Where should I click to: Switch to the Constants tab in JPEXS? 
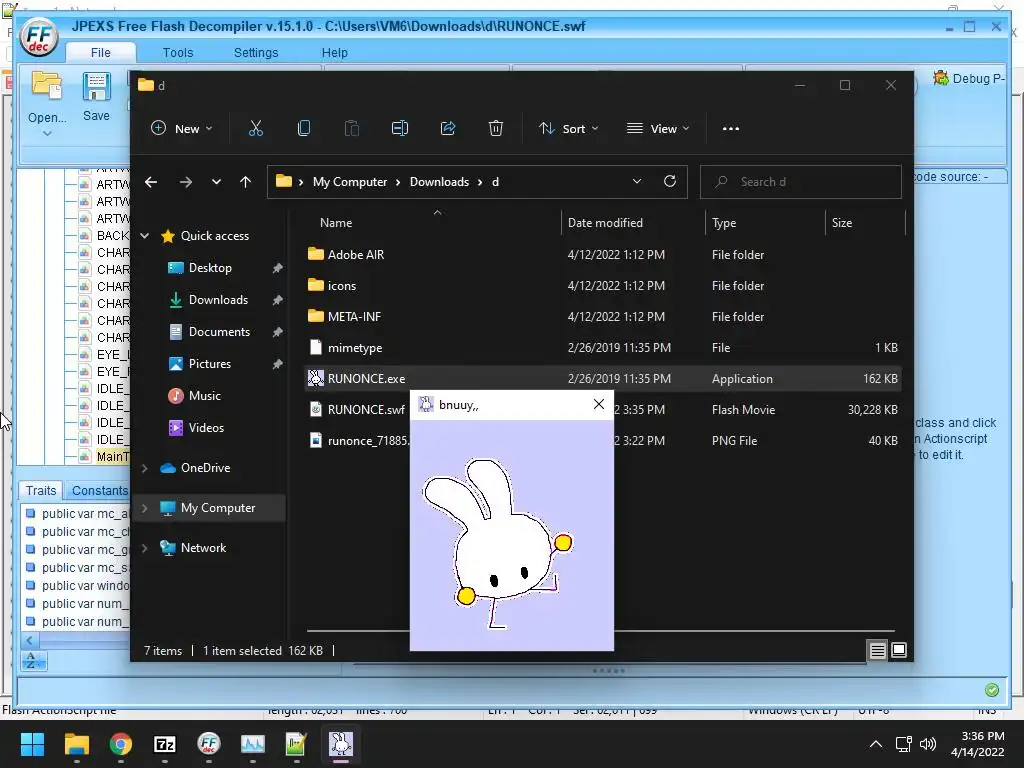pyautogui.click(x=99, y=490)
